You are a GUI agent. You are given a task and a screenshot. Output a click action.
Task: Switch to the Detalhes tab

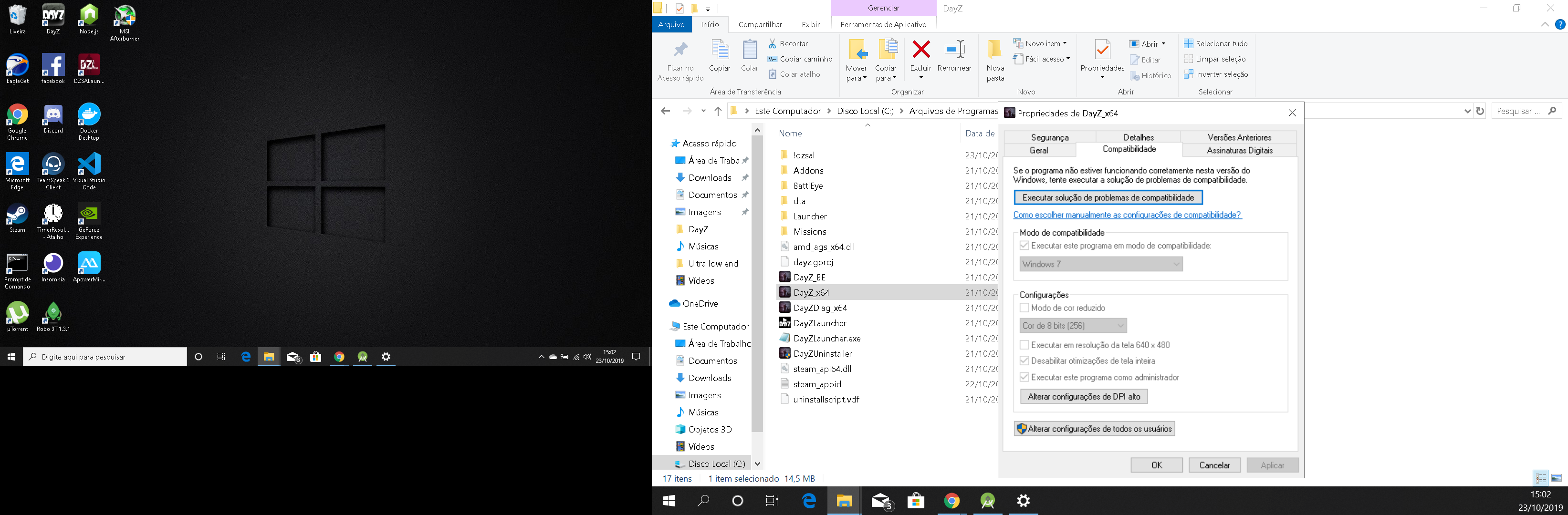pyautogui.click(x=1138, y=137)
